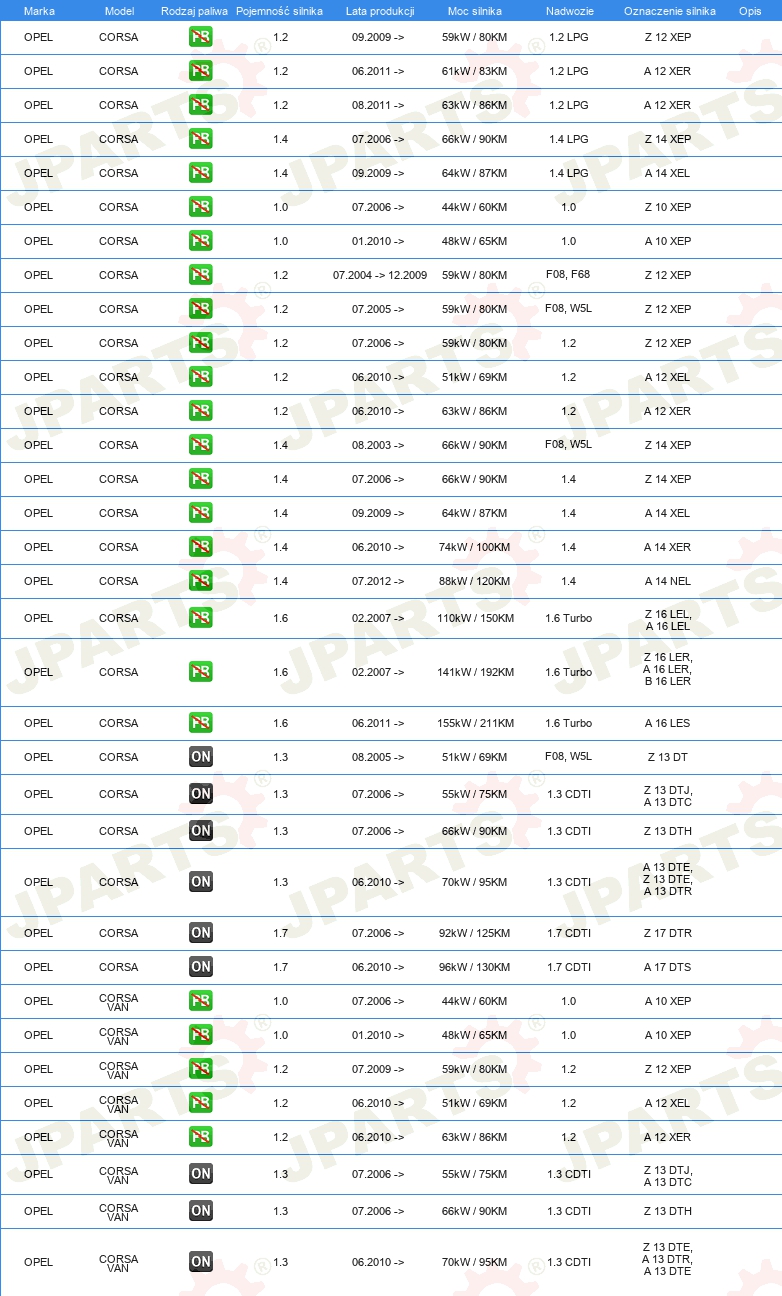
Task: Click the ON icon in the CORSA VAN 70kW / 95KM row
Action: (x=201, y=1262)
